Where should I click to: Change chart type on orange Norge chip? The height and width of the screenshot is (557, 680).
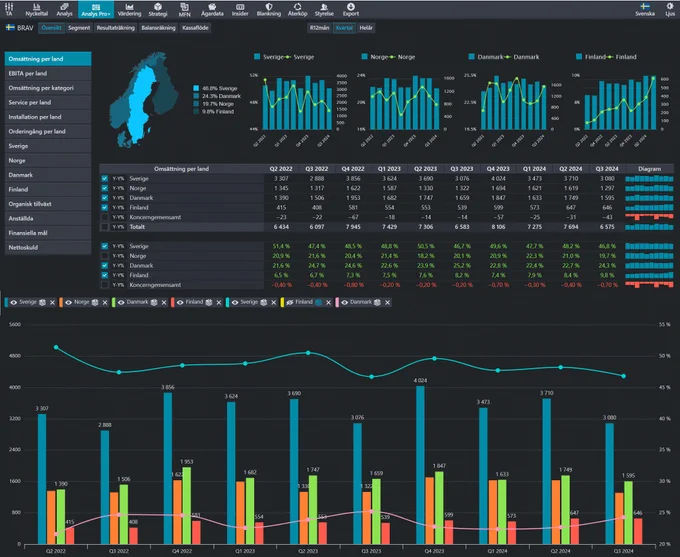coord(95,302)
